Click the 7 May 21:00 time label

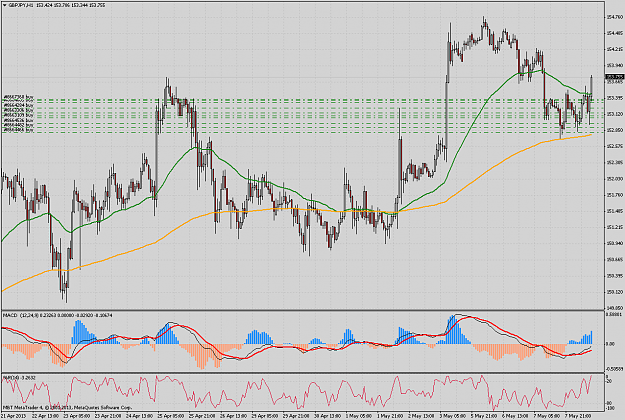coord(578,416)
